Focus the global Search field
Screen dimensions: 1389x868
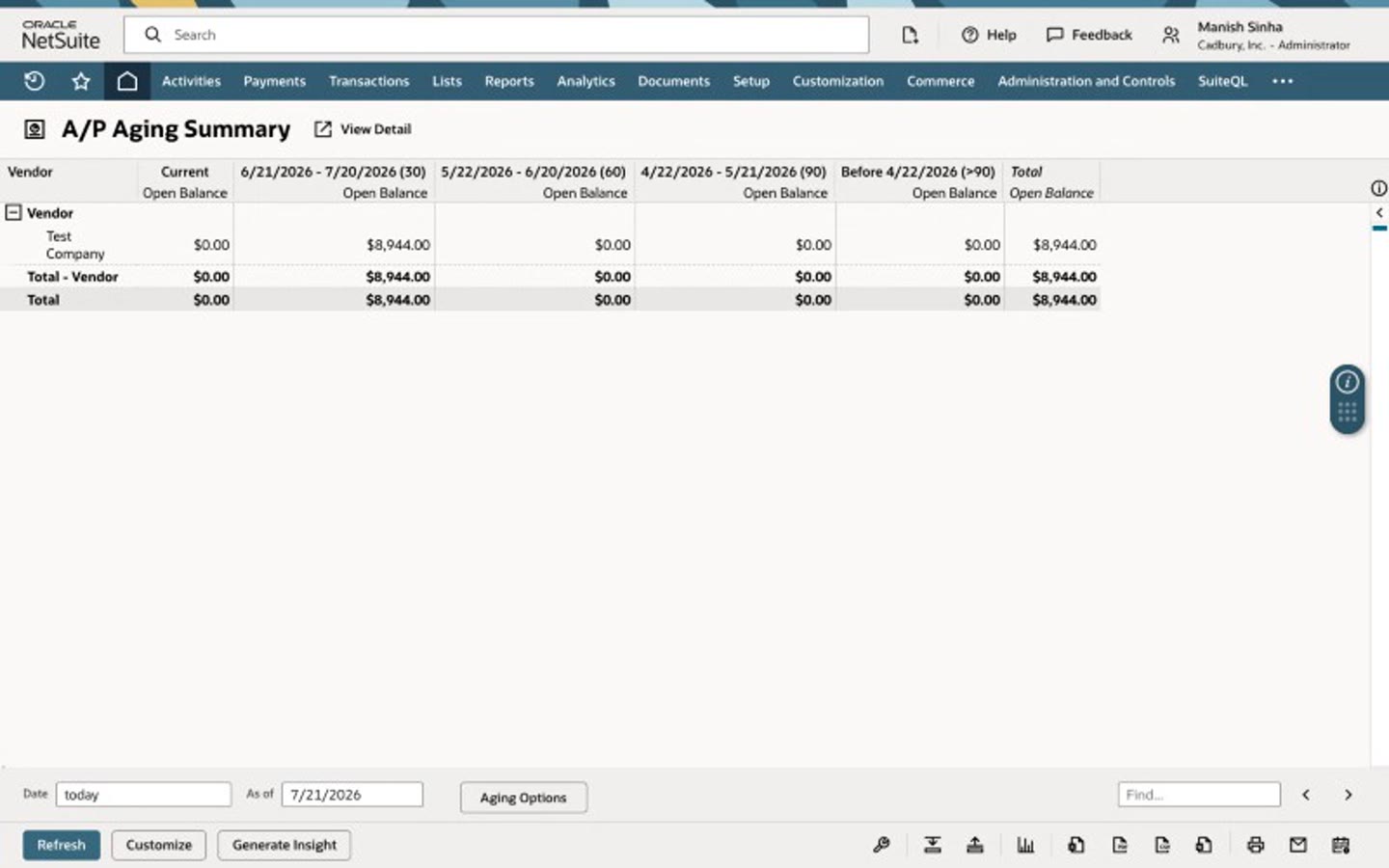pyautogui.click(x=496, y=35)
